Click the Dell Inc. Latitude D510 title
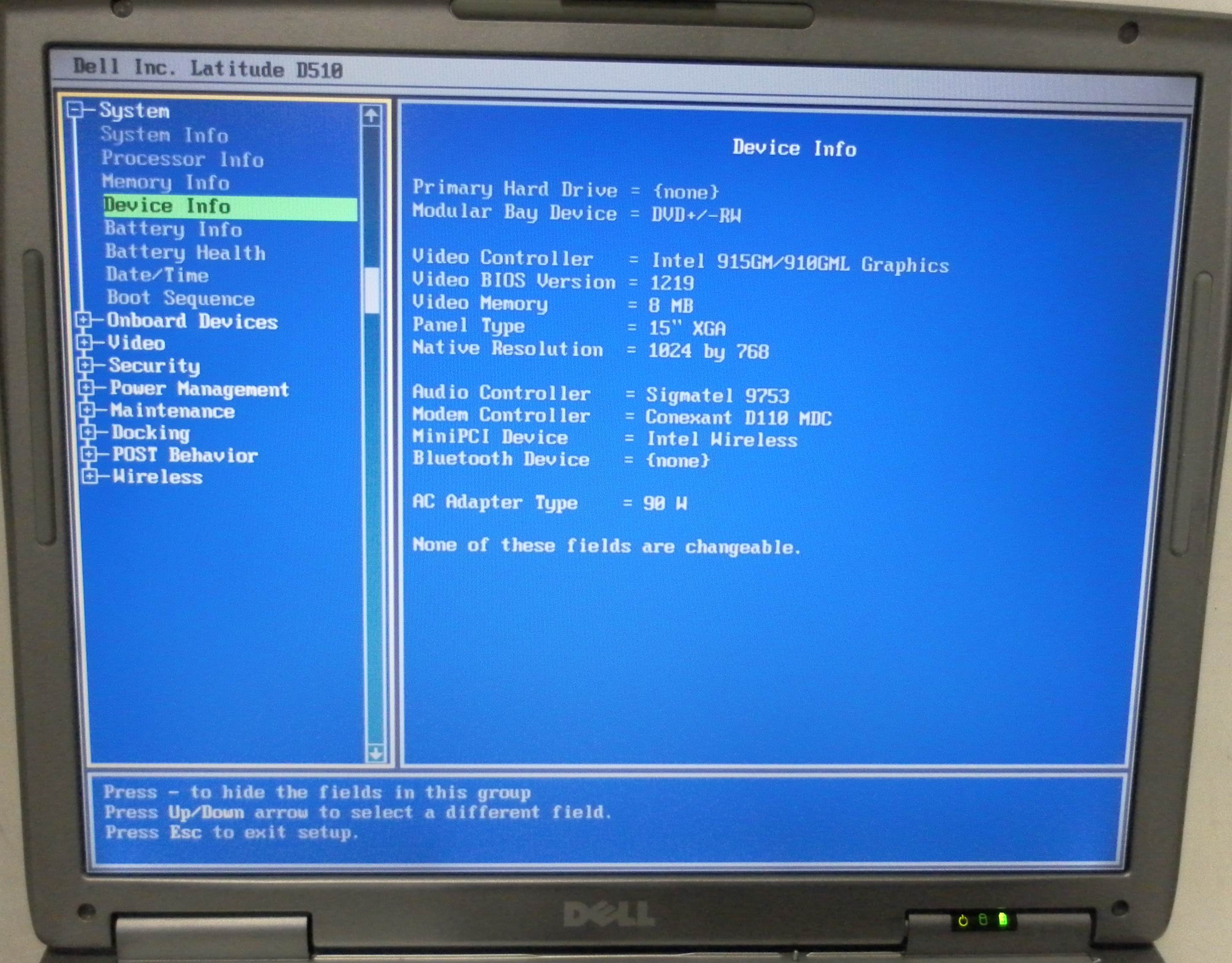Viewport: 1232px width, 963px height. pos(208,68)
